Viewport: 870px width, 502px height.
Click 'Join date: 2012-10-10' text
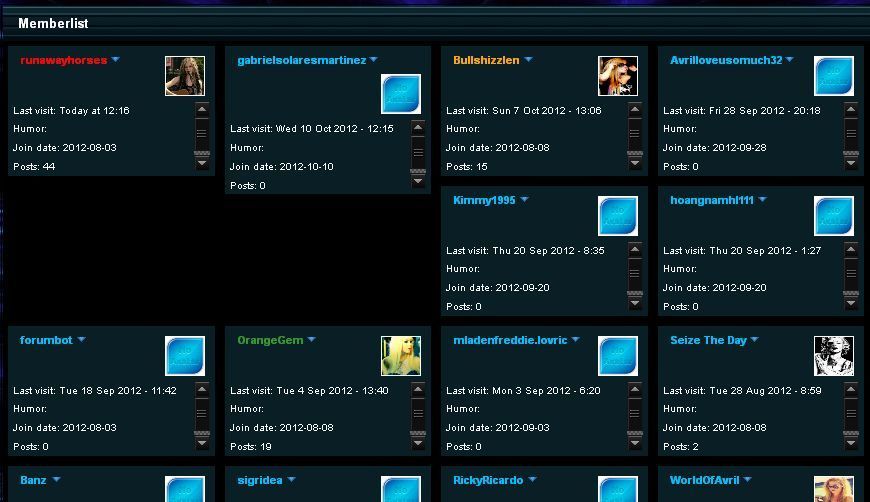click(x=281, y=166)
